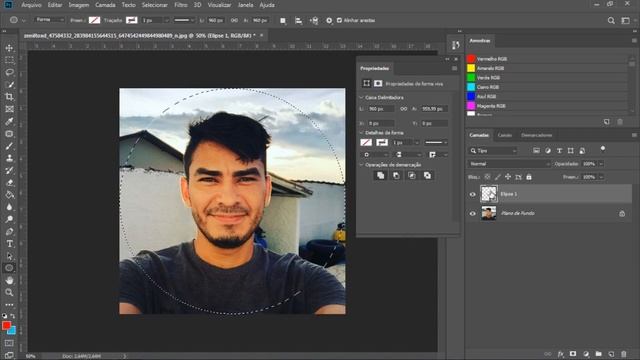Open the Filtro menu
The width and height of the screenshot is (640, 360).
click(181, 5)
